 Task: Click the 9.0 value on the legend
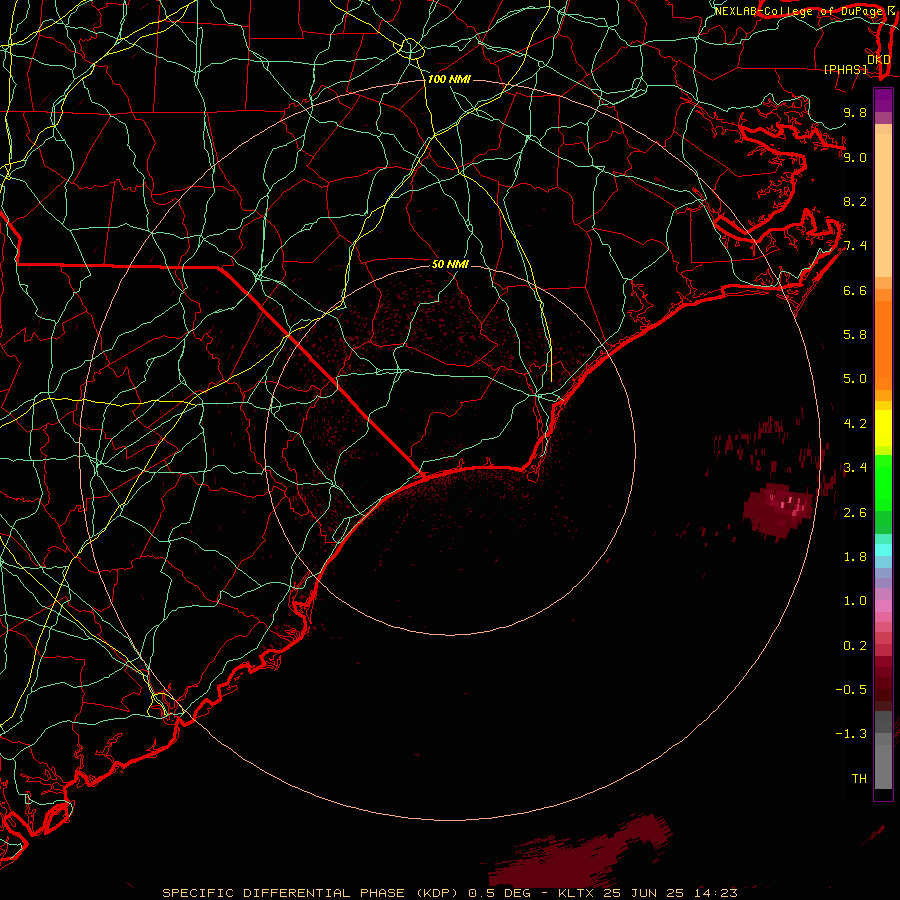(855, 157)
